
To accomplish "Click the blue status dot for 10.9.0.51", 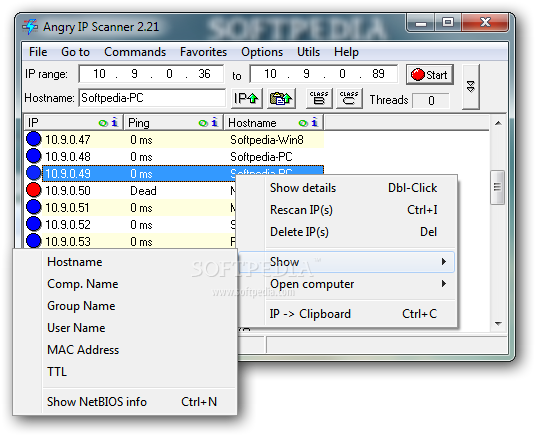I will [x=34, y=207].
